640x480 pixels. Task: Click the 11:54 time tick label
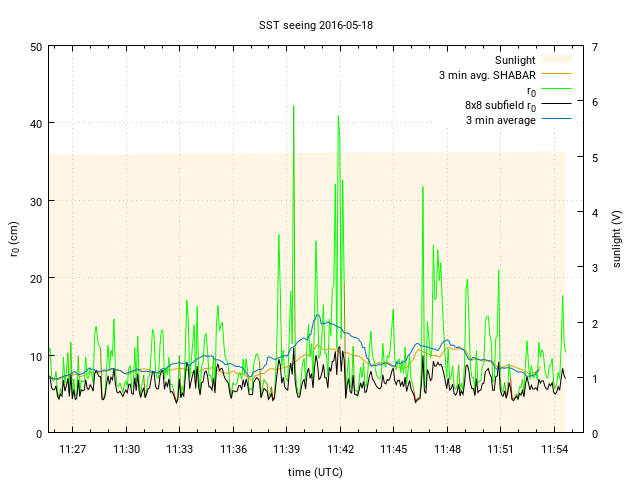click(x=555, y=450)
